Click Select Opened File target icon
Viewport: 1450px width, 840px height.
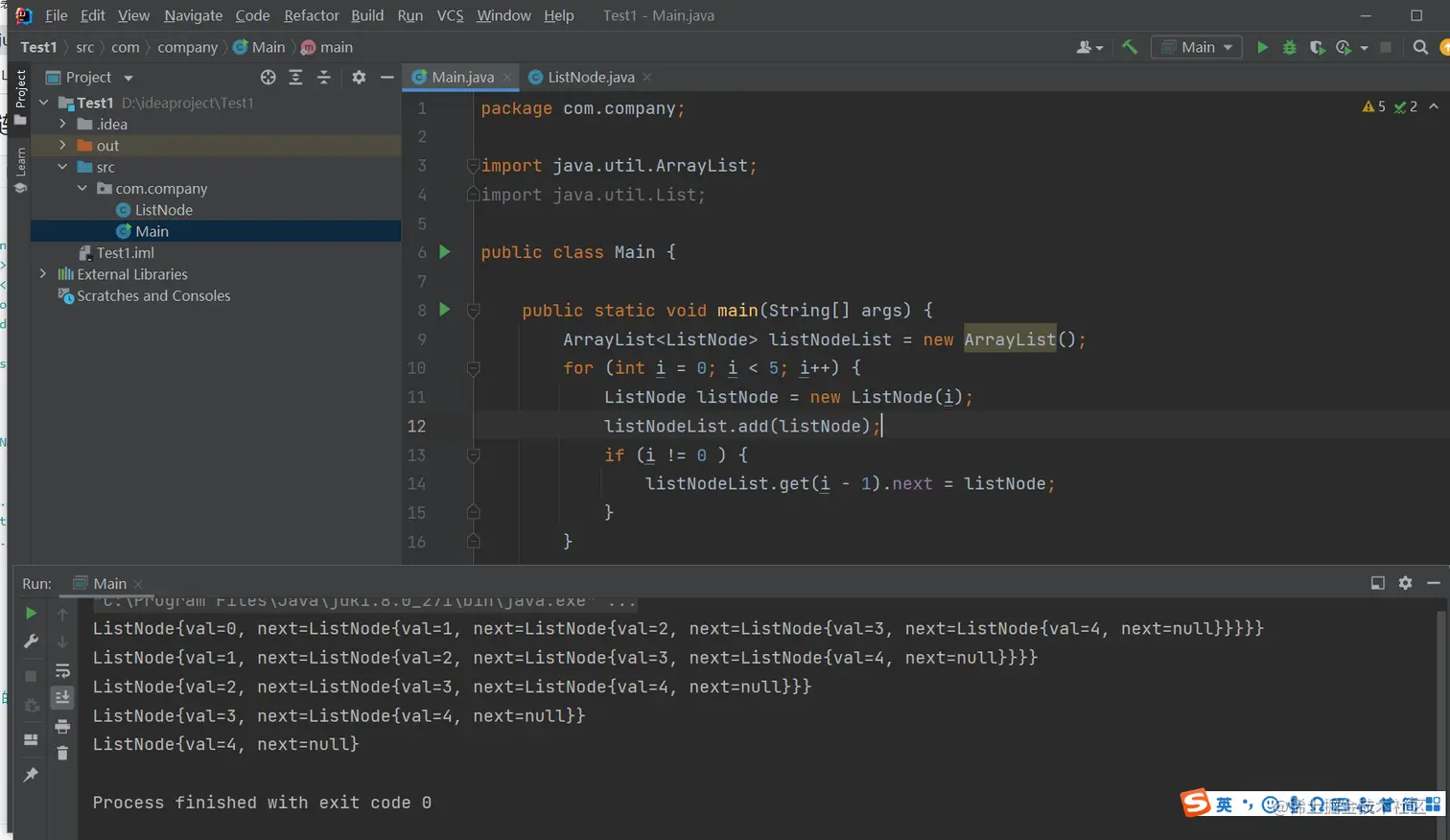(268, 77)
